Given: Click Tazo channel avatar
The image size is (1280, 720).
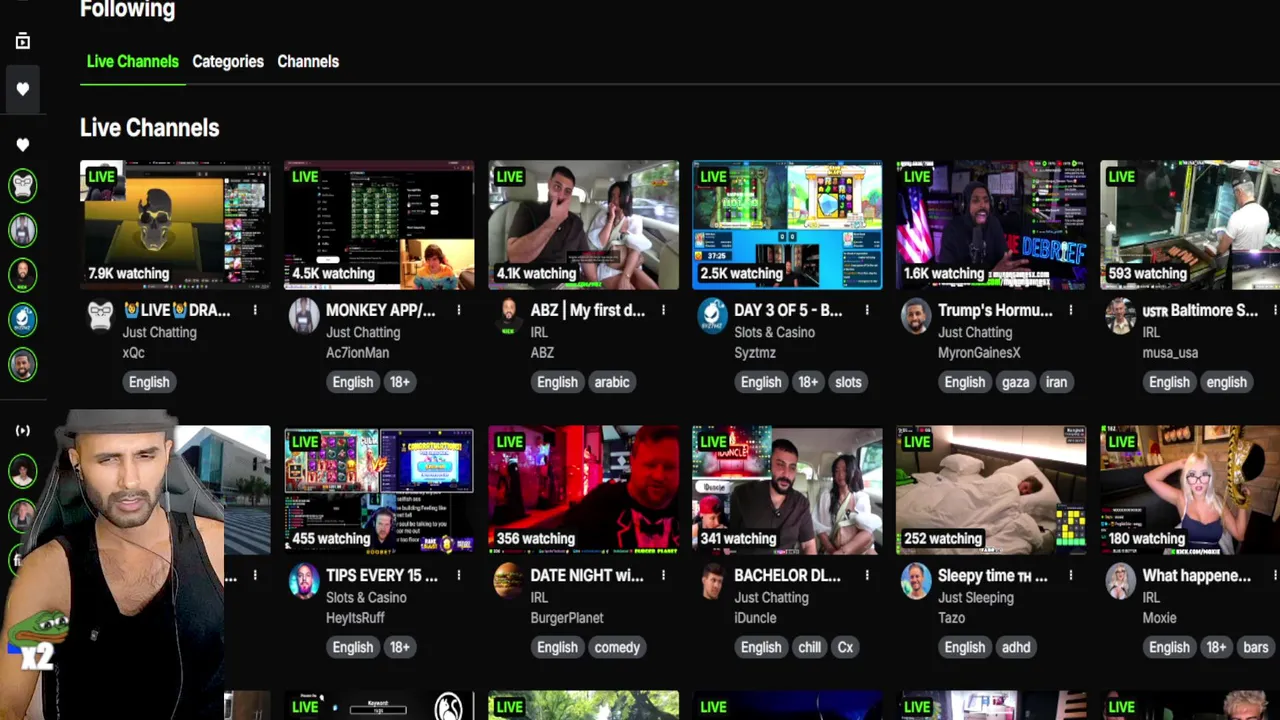Looking at the screenshot, I should pyautogui.click(x=916, y=581).
